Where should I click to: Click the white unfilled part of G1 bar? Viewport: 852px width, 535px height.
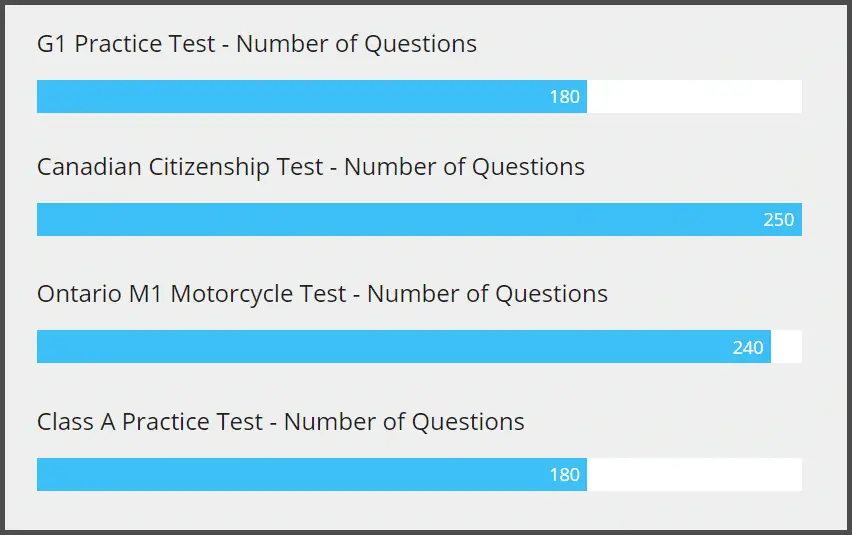pos(694,97)
